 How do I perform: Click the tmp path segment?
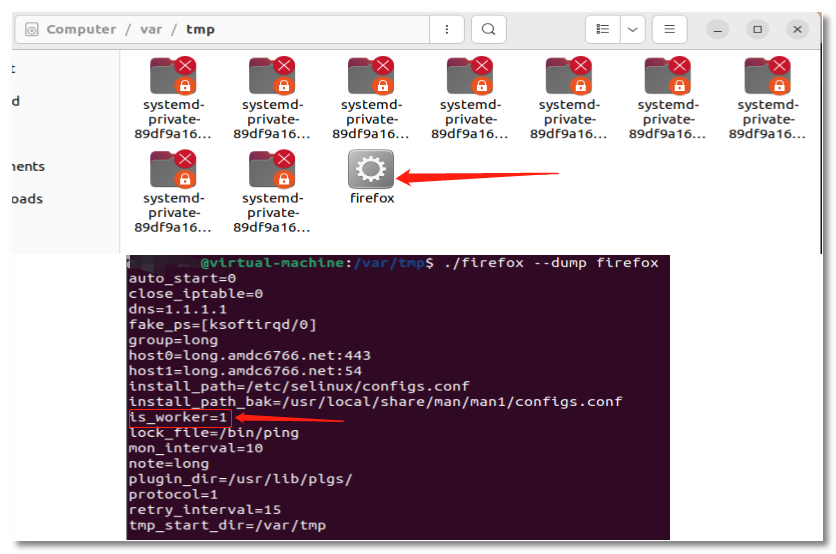(x=200, y=30)
